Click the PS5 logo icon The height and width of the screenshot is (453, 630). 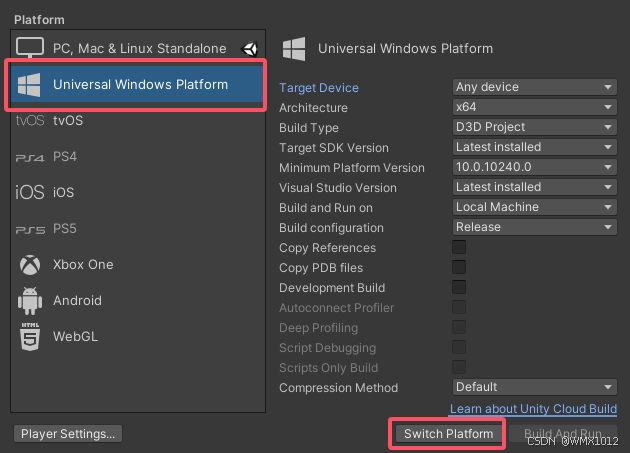[x=30, y=230]
